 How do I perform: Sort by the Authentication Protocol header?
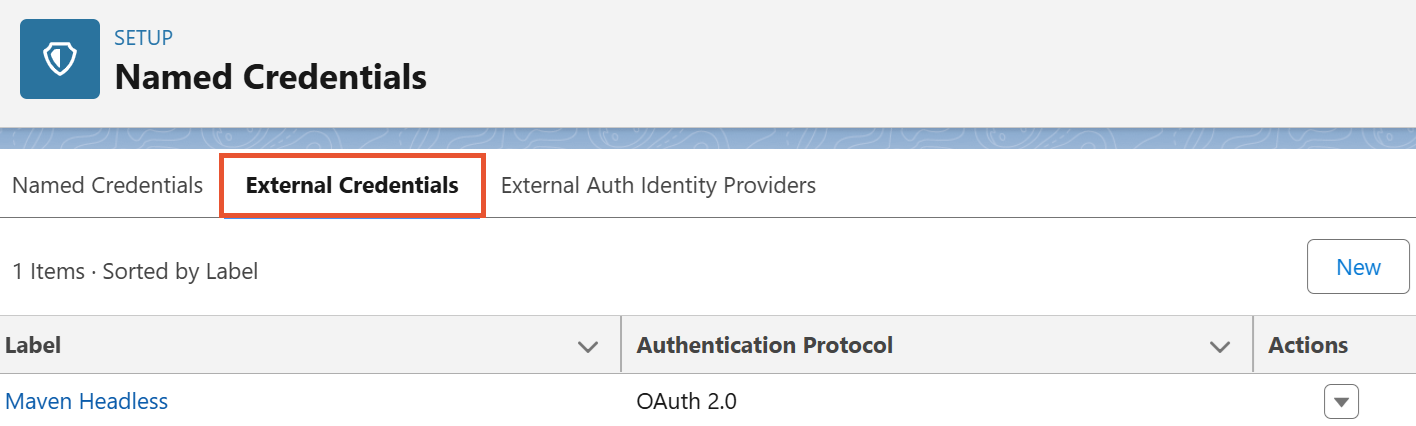[765, 345]
